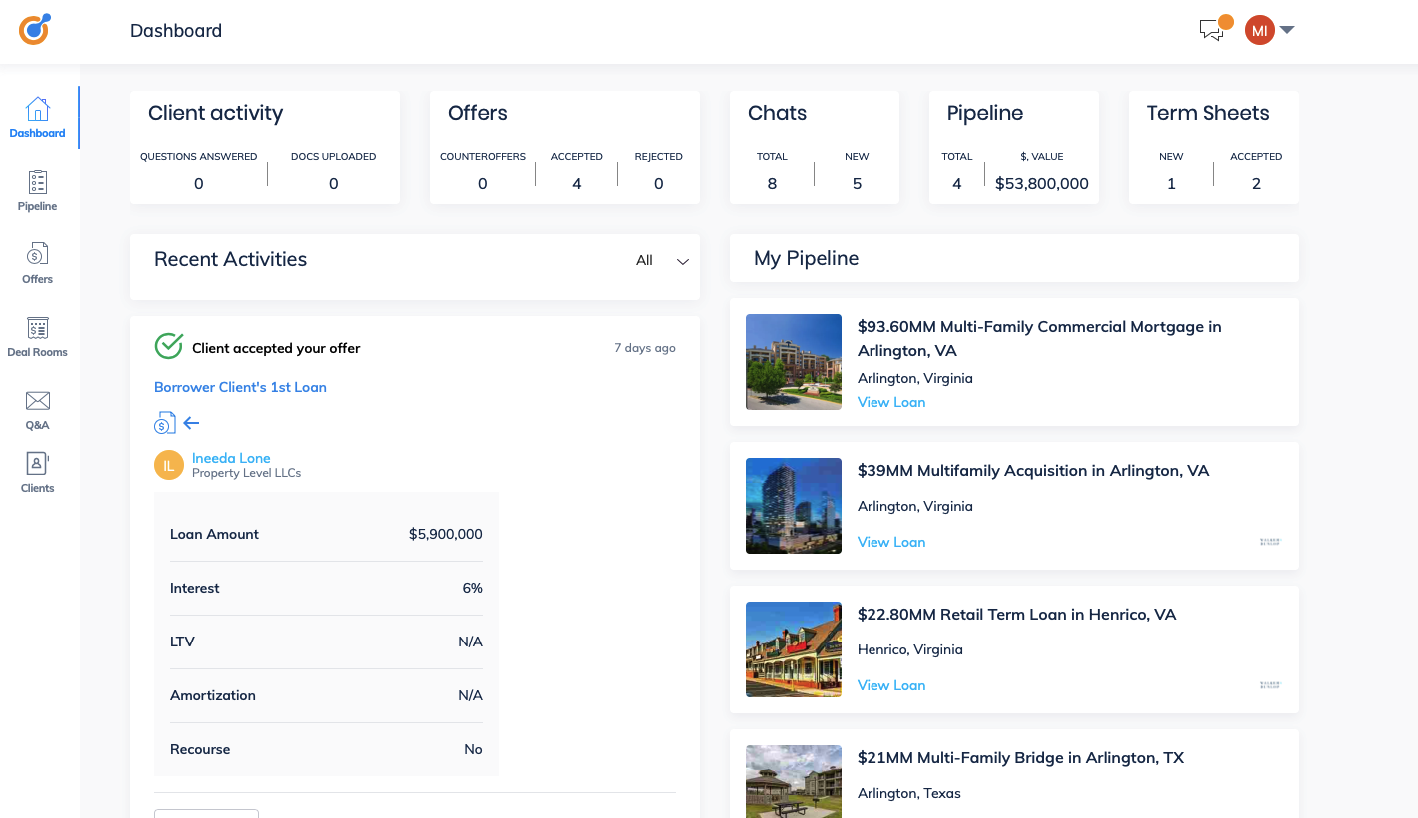Open Ineeda Lone's profile link
This screenshot has width=1418, height=818.
coord(231,458)
